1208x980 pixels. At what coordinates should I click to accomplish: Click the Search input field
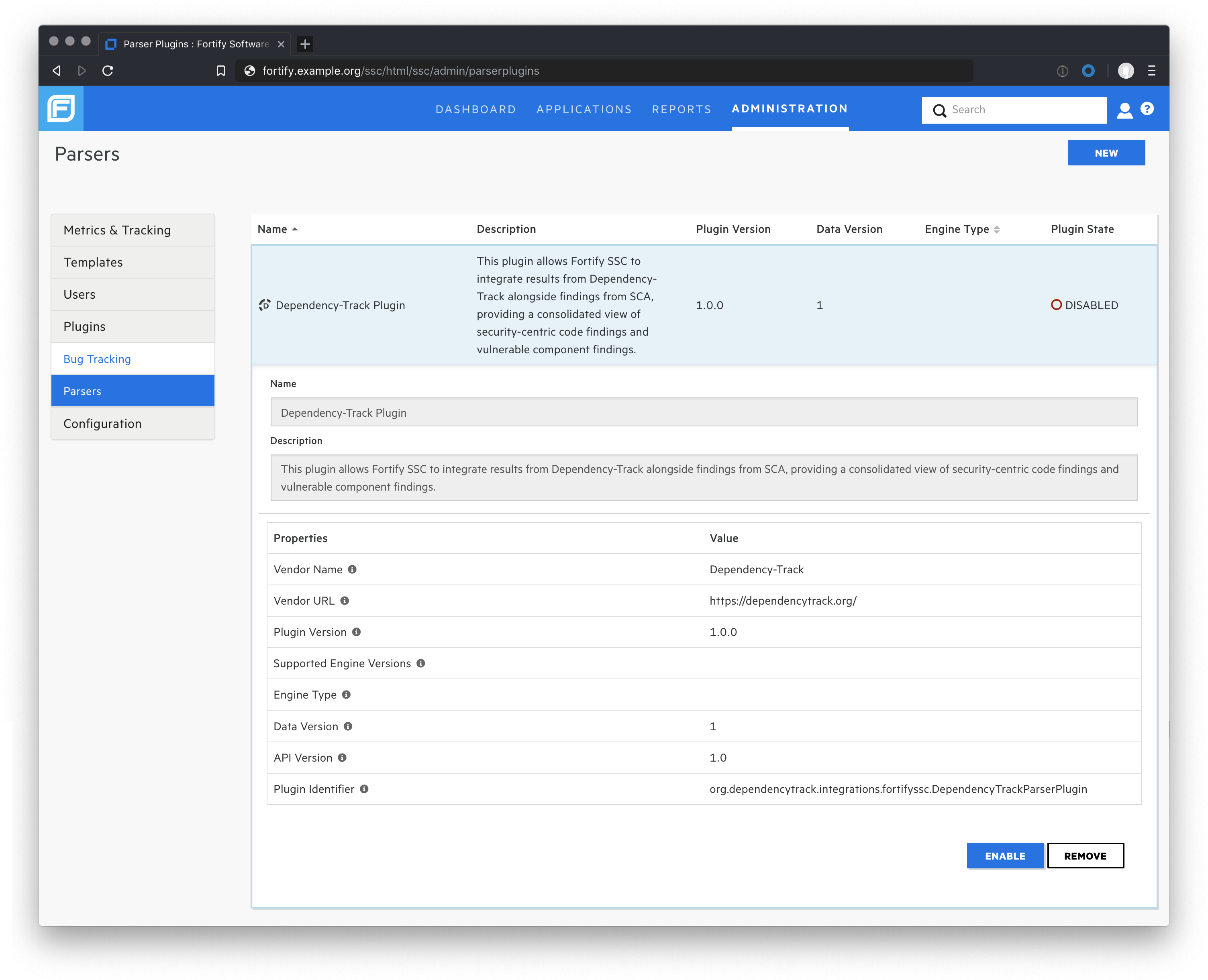1014,110
